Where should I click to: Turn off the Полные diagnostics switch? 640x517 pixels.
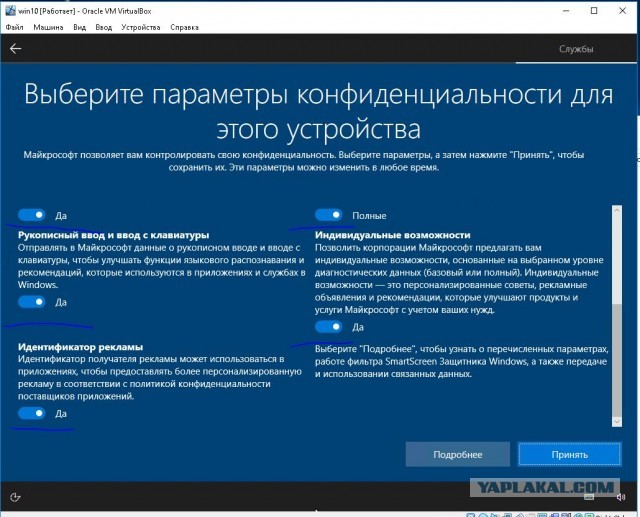[x=329, y=215]
